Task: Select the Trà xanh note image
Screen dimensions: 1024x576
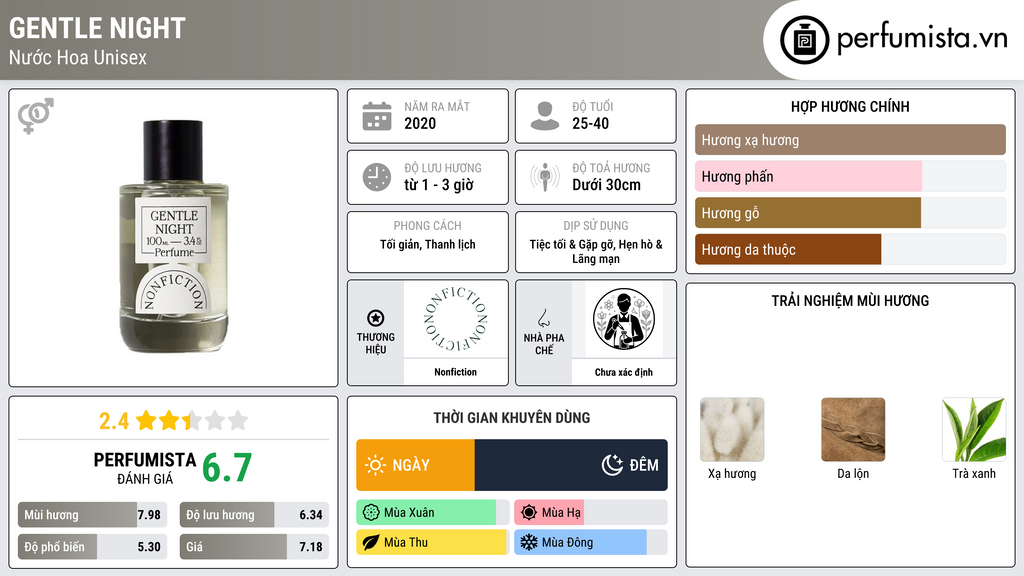Action: pyautogui.click(x=974, y=430)
